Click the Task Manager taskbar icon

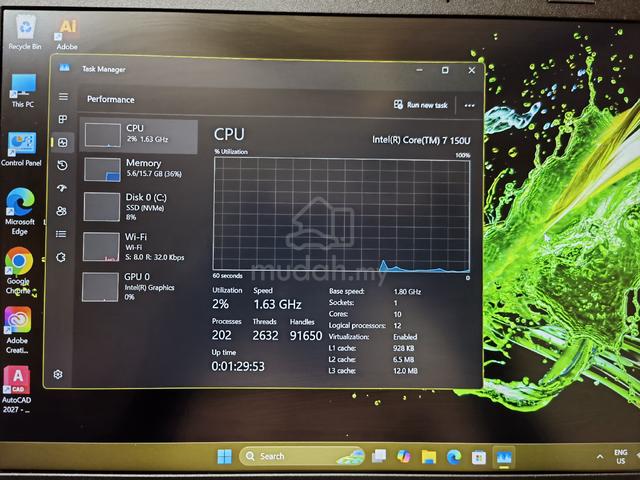(x=504, y=457)
